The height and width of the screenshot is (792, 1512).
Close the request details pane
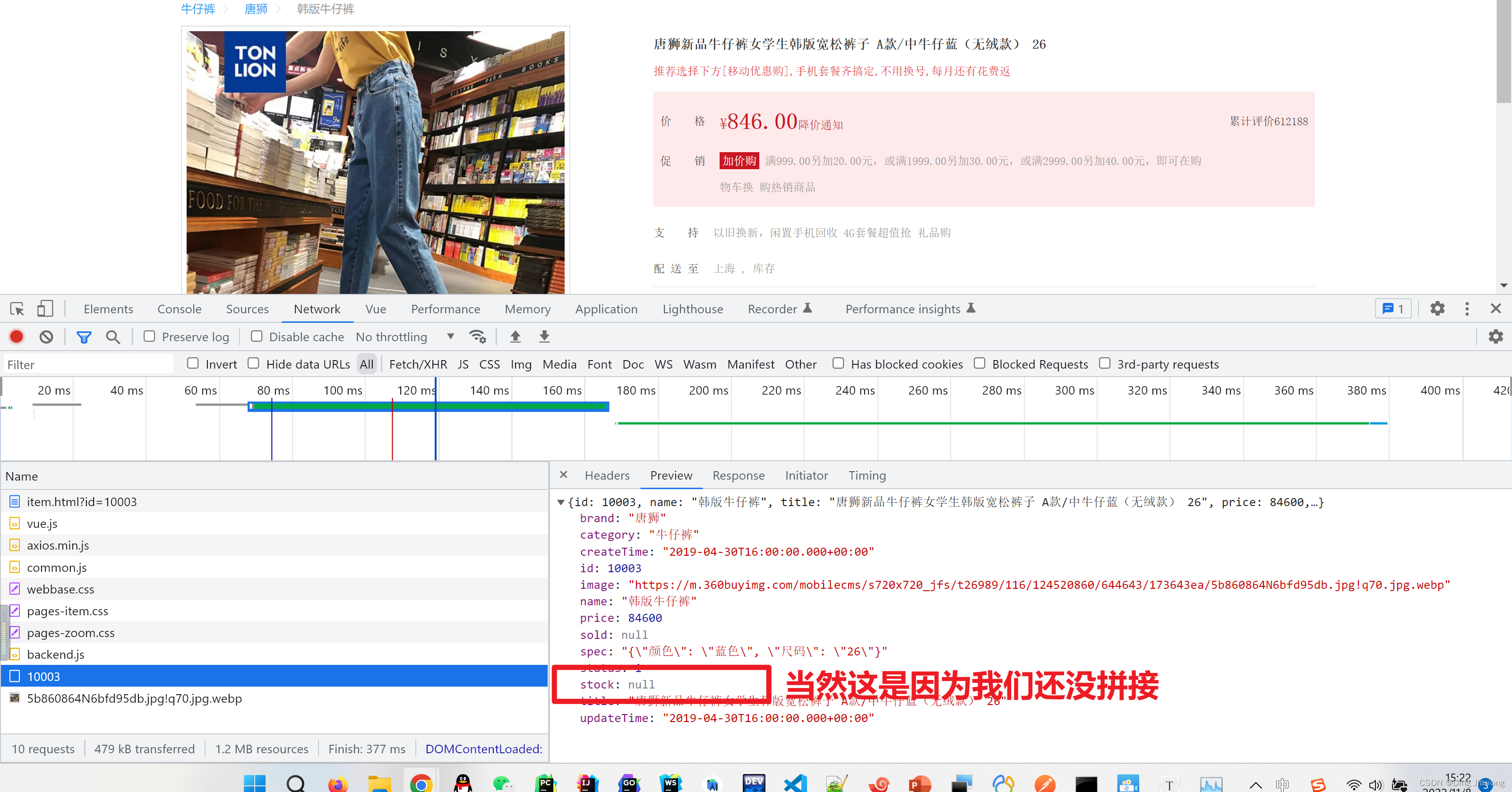point(564,475)
